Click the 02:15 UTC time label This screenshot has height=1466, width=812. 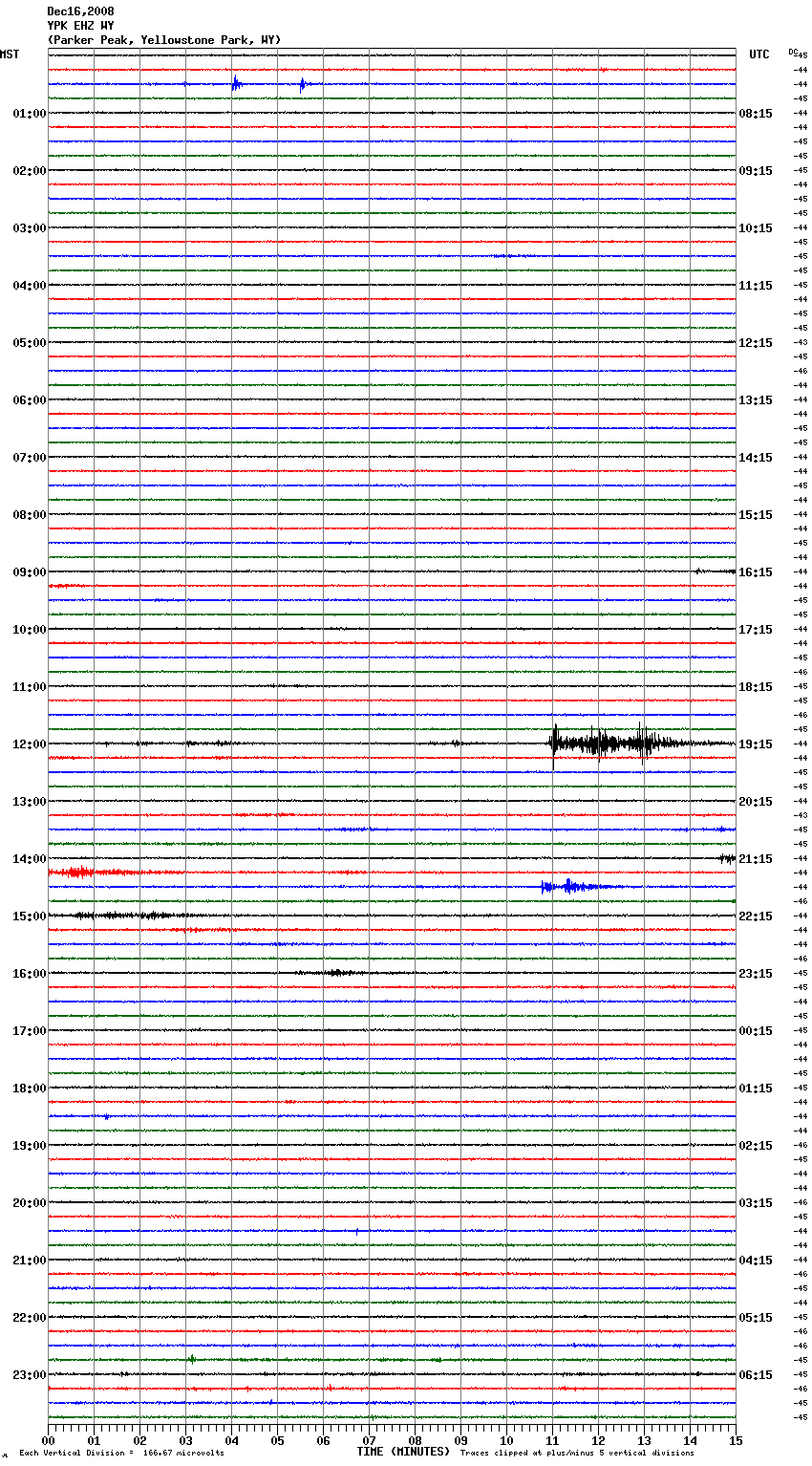tap(756, 1146)
